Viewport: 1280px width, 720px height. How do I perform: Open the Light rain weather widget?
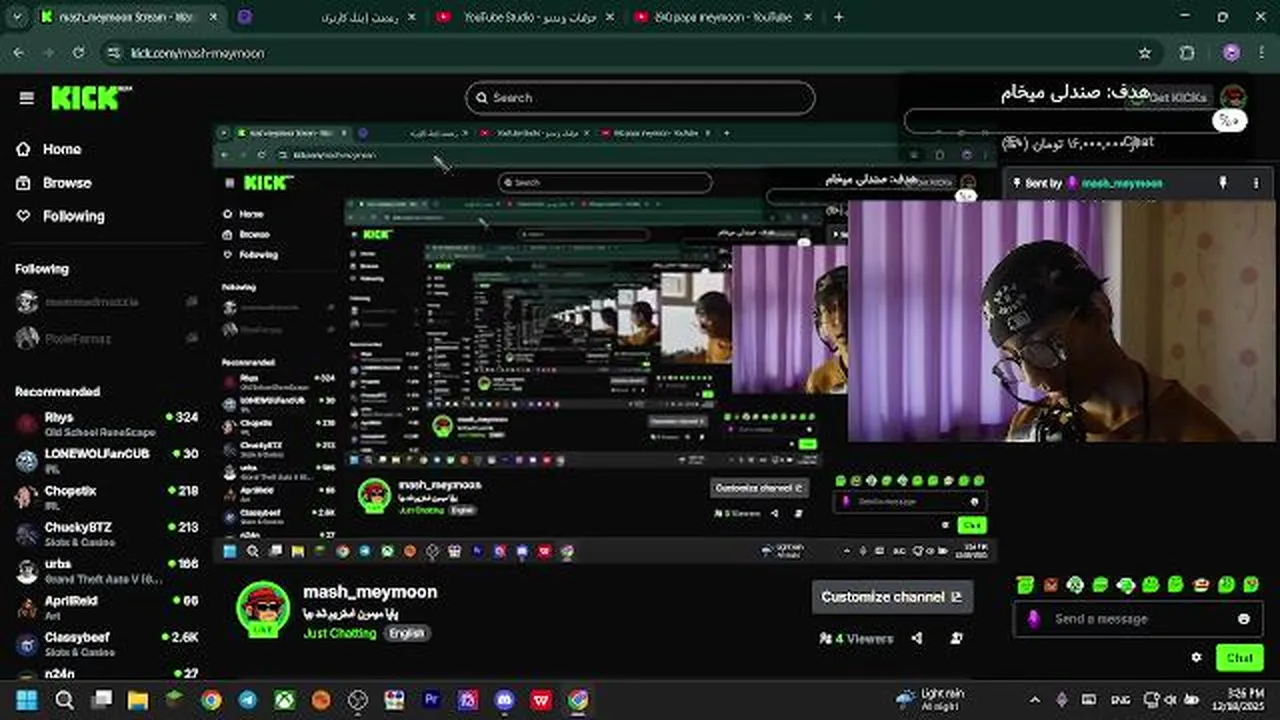[x=932, y=699]
